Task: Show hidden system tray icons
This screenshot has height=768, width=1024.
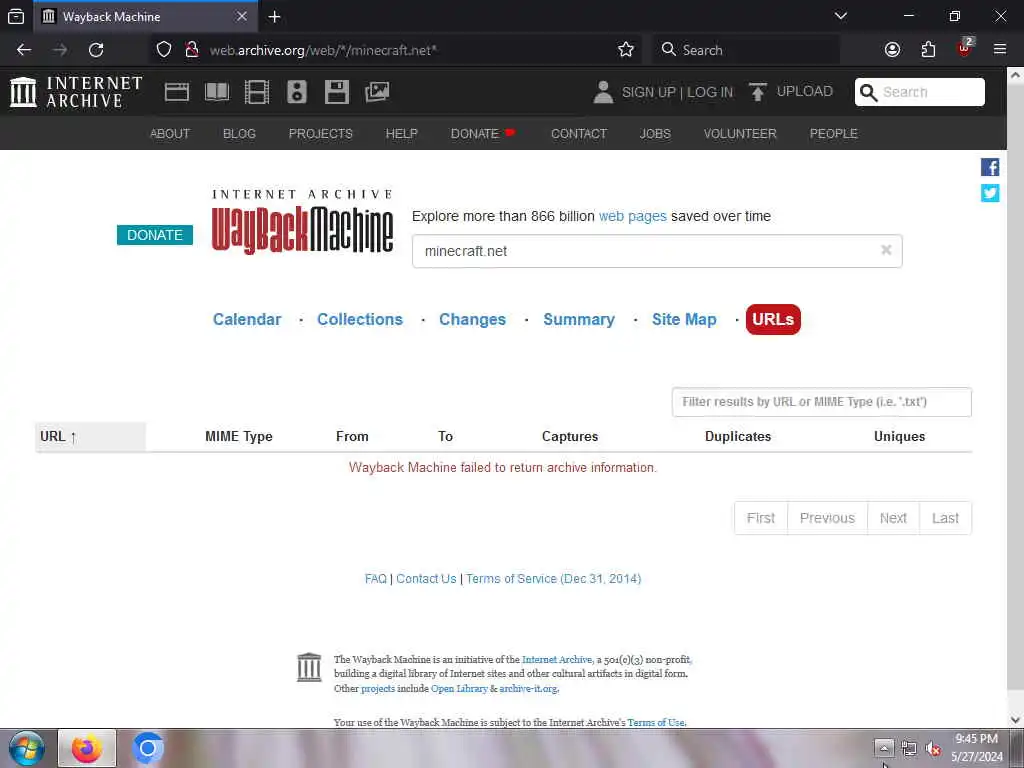Action: [x=884, y=748]
